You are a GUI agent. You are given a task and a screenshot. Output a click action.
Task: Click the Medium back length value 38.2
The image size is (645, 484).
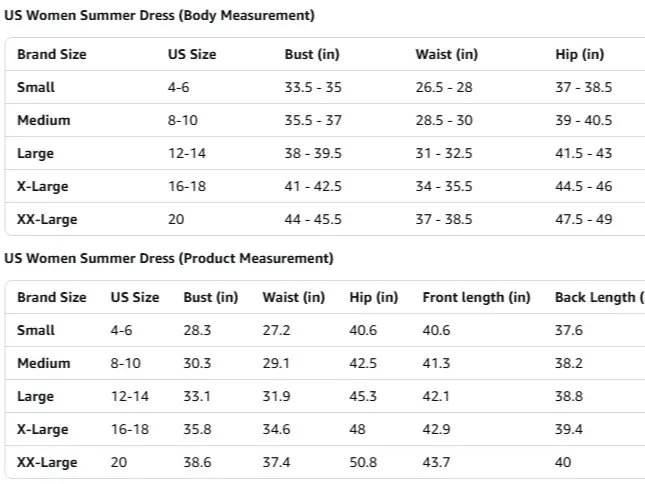pyautogui.click(x=568, y=363)
